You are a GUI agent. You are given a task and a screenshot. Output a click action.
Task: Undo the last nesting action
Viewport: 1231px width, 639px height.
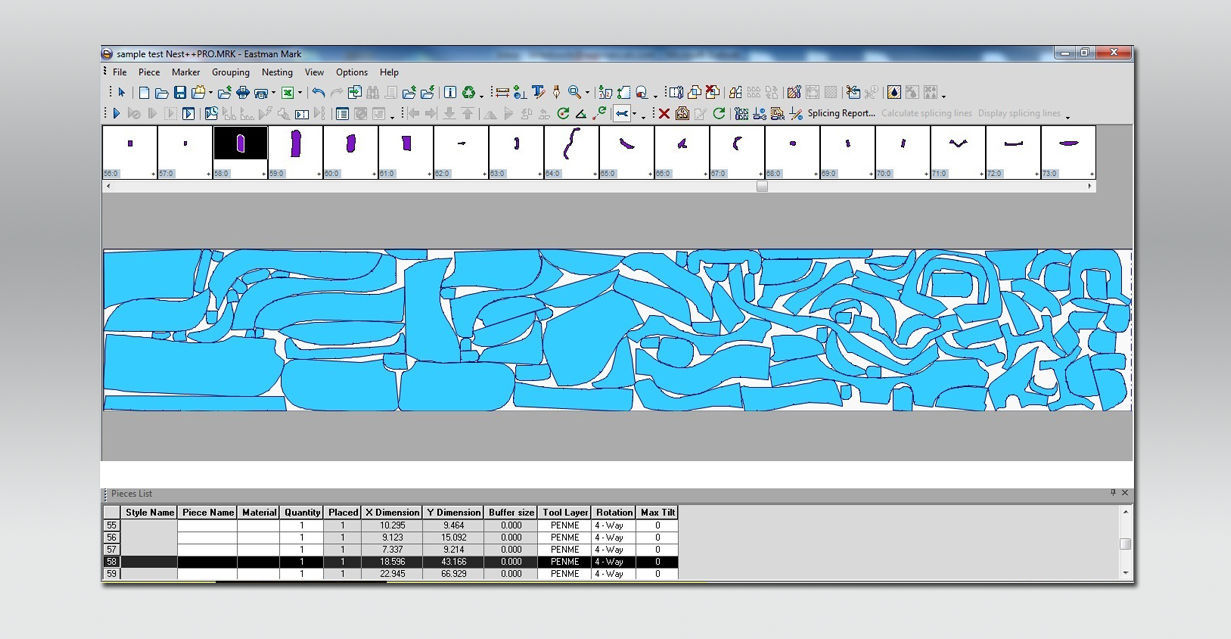(x=319, y=94)
